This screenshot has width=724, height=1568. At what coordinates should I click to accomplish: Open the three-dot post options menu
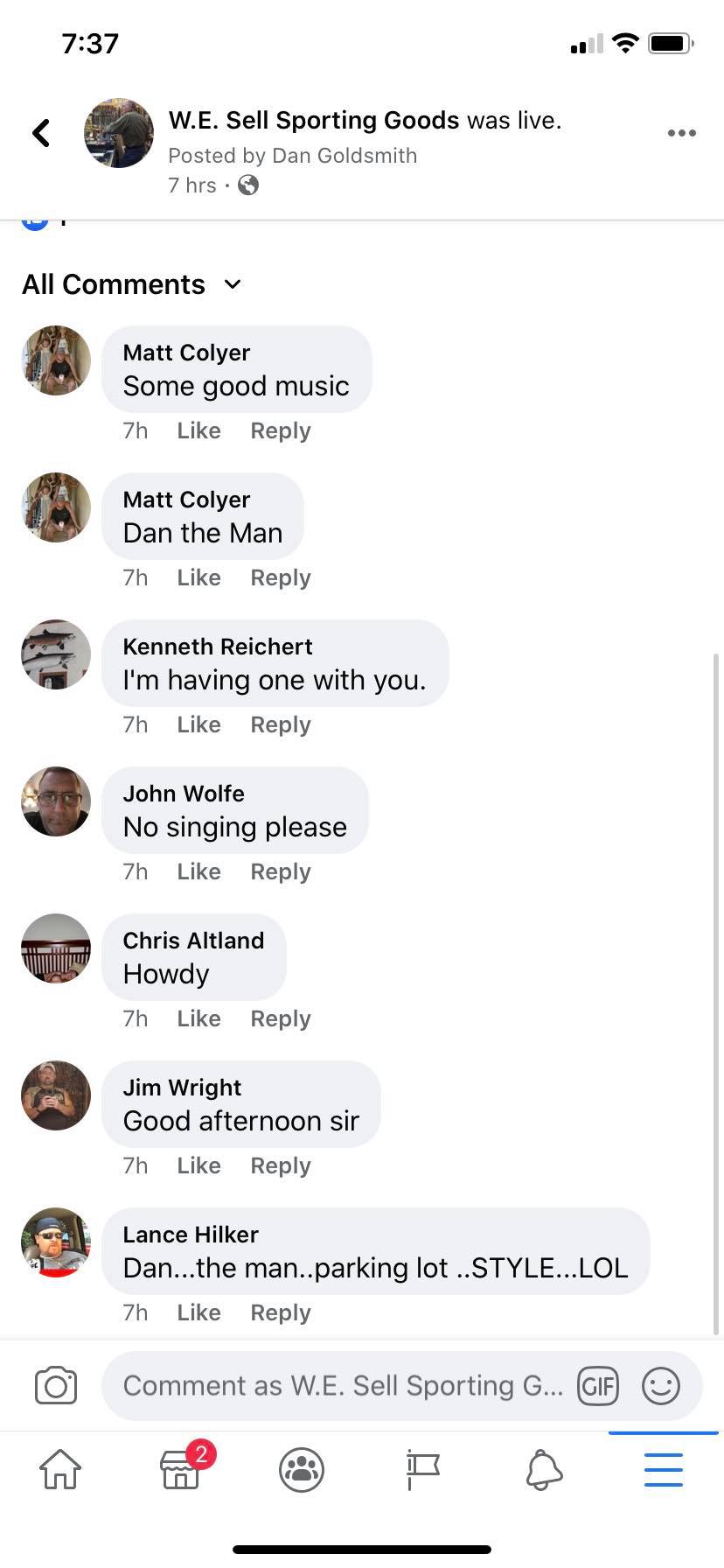tap(681, 133)
